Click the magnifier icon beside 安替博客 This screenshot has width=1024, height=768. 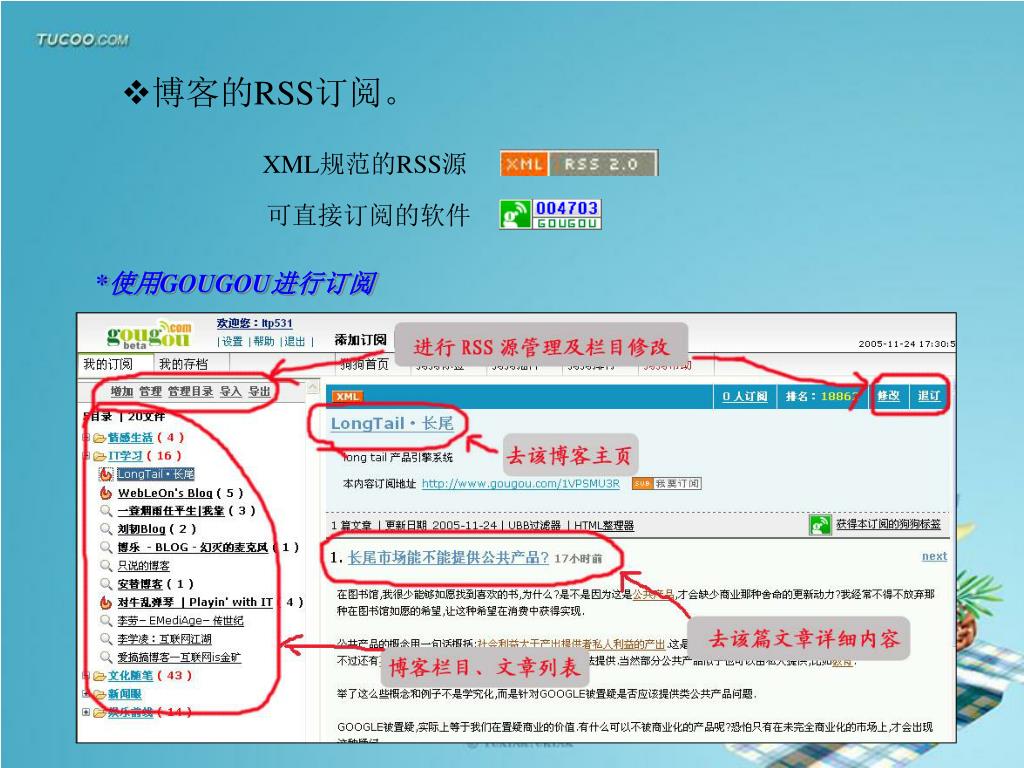coord(106,584)
